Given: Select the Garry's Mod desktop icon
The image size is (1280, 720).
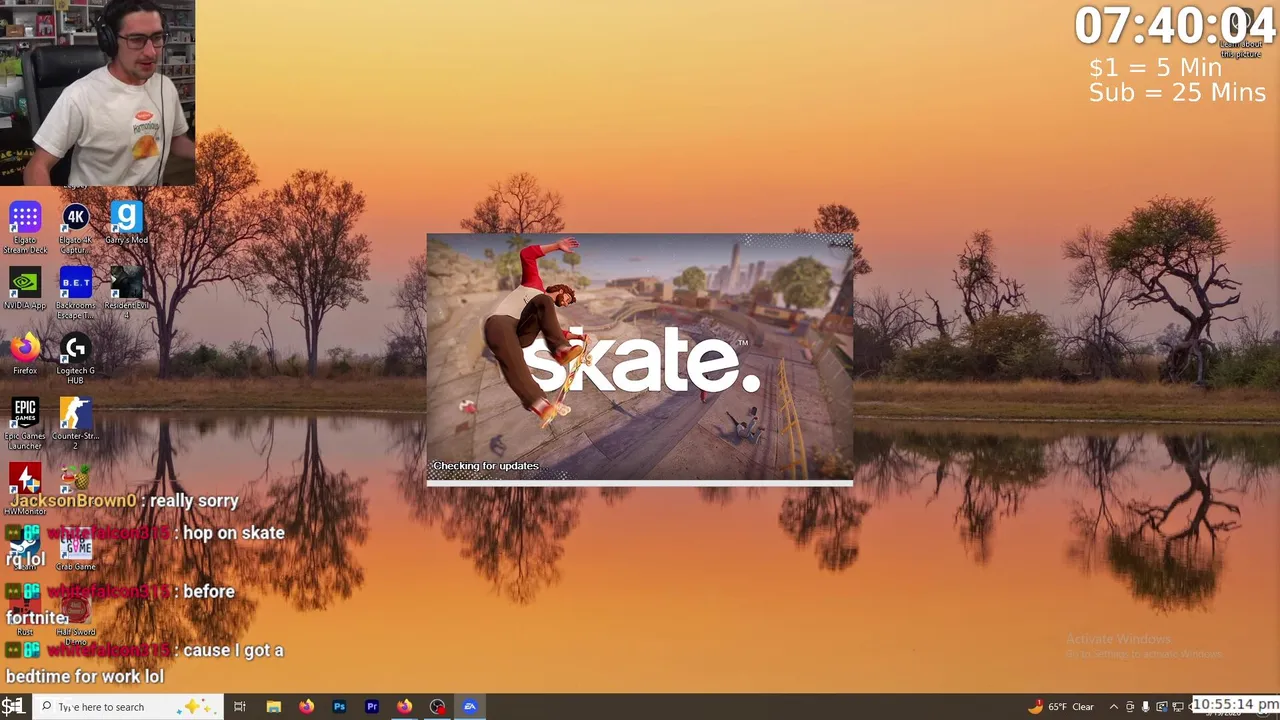Looking at the screenshot, I should [126, 224].
